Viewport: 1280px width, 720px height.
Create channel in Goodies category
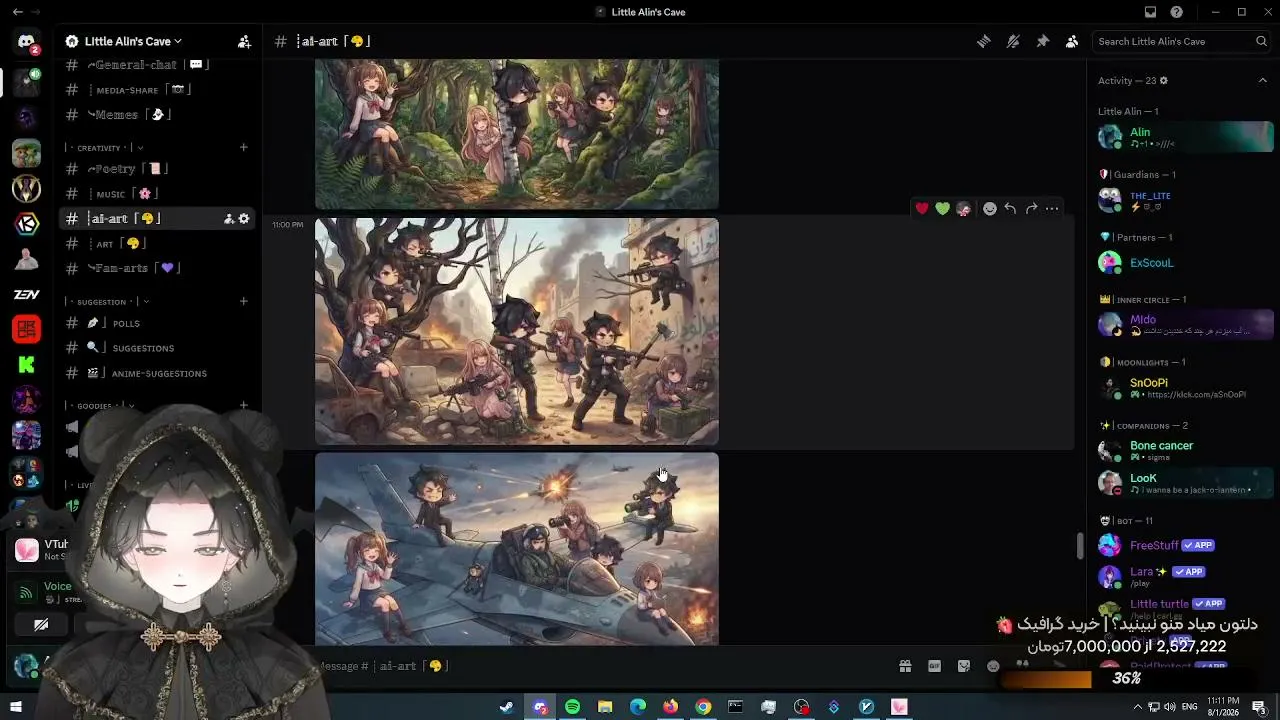[243, 405]
